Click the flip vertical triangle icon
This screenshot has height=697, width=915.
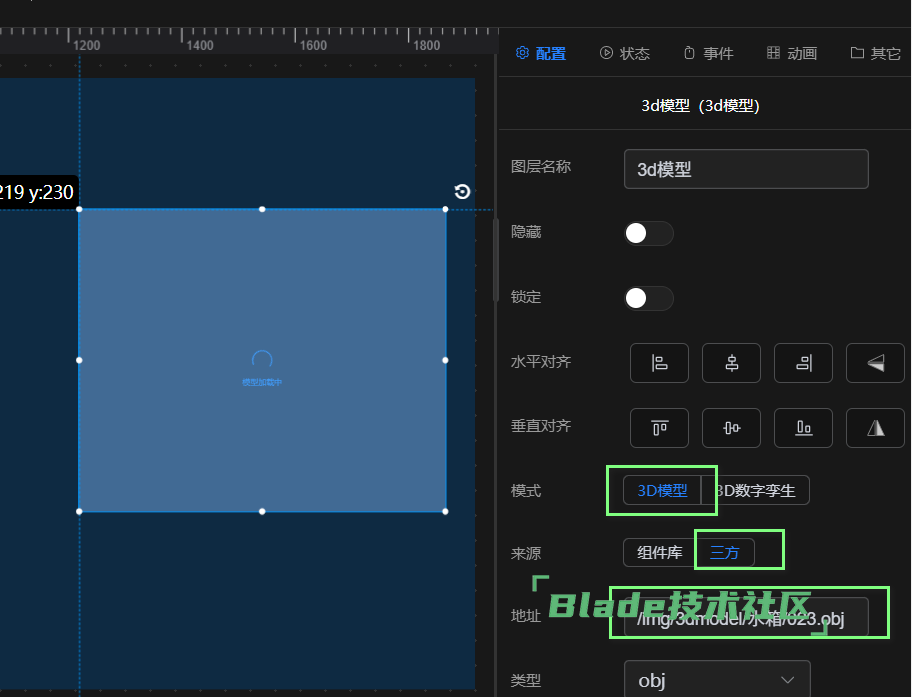pyautogui.click(x=875, y=427)
